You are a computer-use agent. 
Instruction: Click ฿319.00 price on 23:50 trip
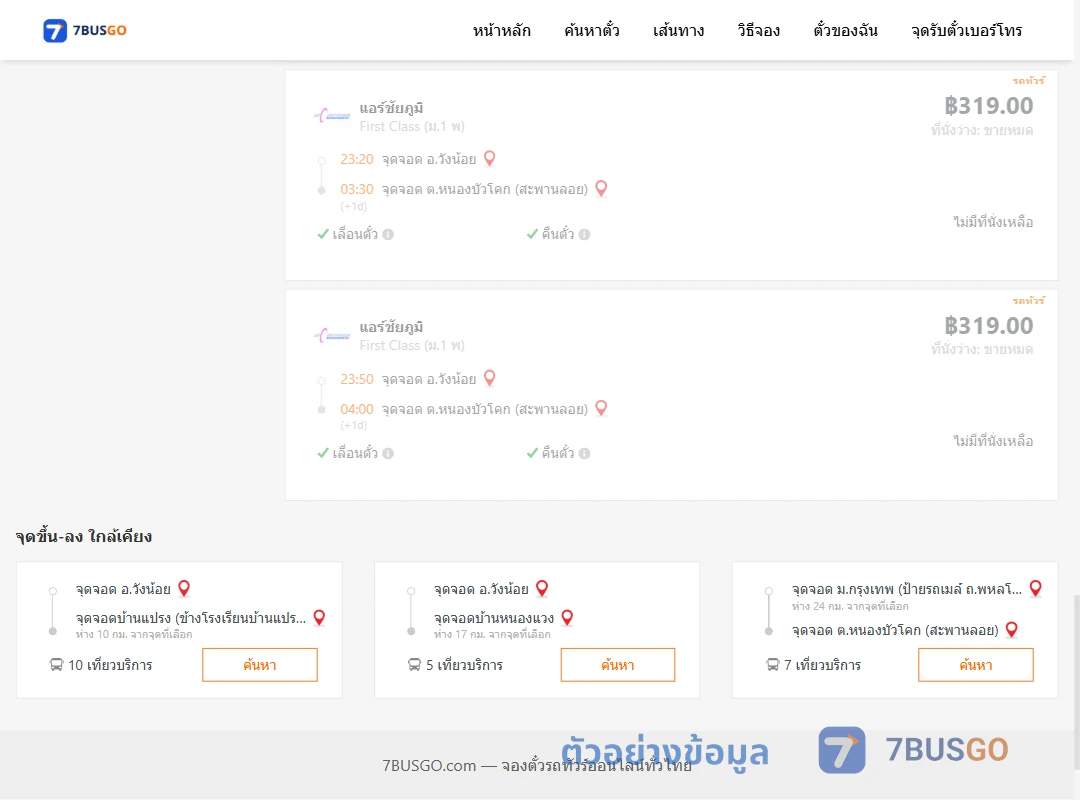point(988,325)
